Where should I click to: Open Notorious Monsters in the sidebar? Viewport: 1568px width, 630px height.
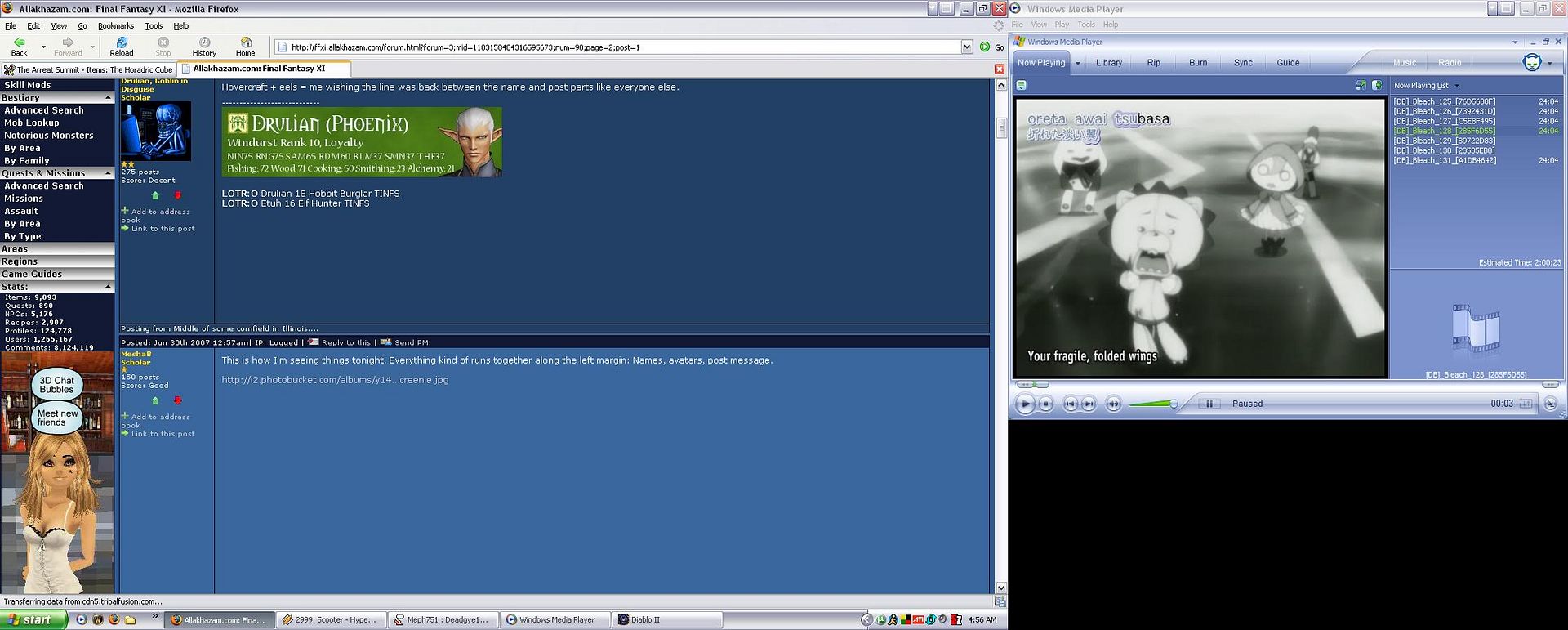49,136
